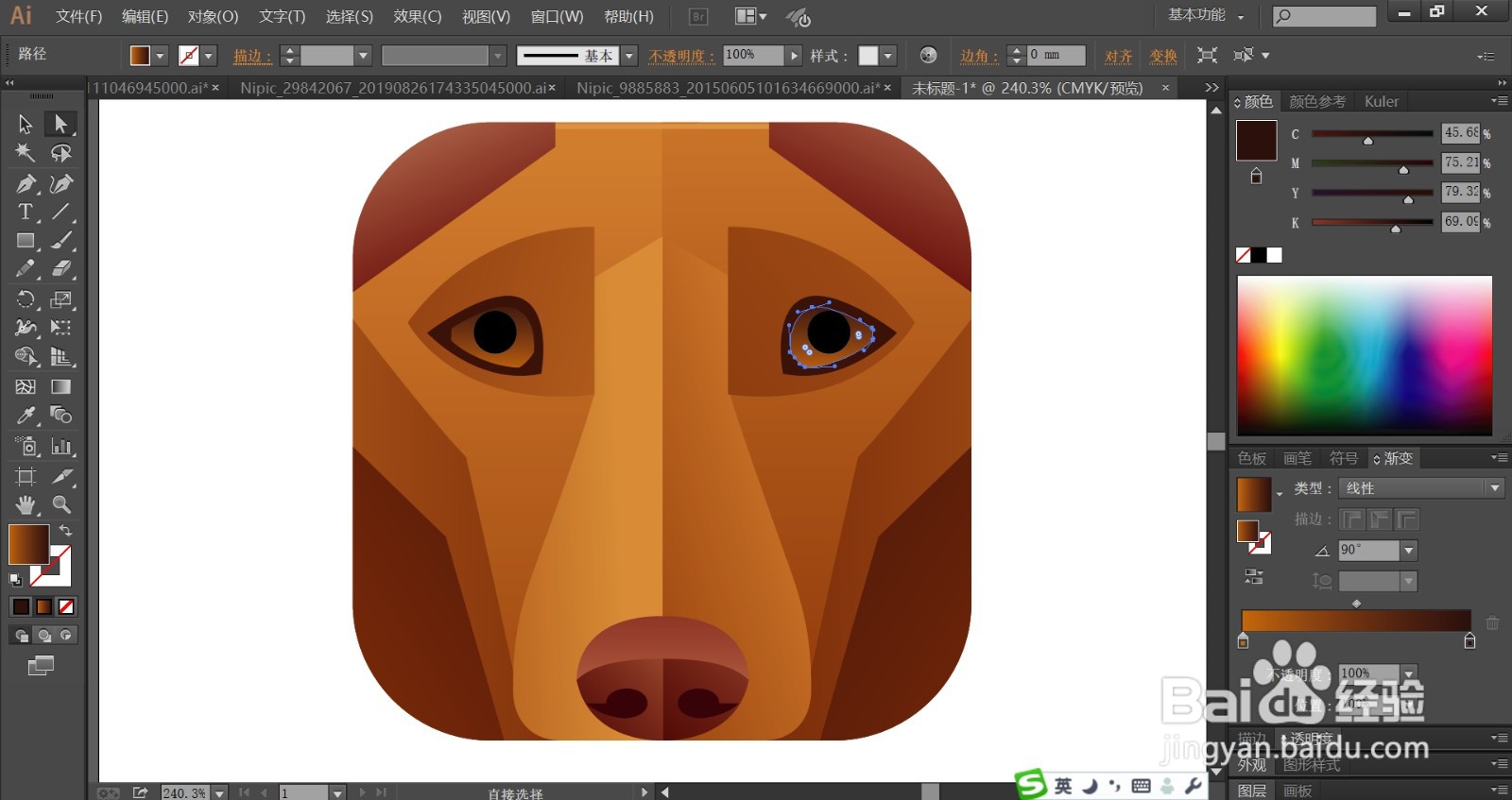Viewport: 1512px width, 800px height.
Task: Open the 文件(F) menu
Action: tap(78, 16)
